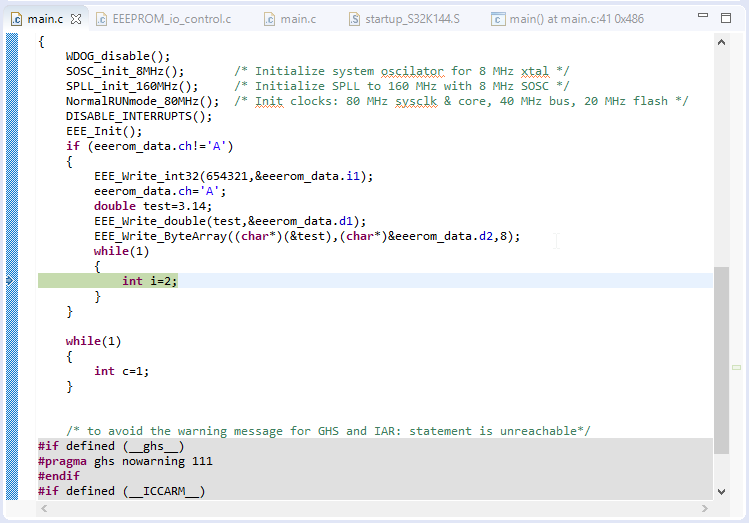Click the misspelled word 'oscilator' in comment
Screen dimensions: 749x523
[x=412, y=71]
